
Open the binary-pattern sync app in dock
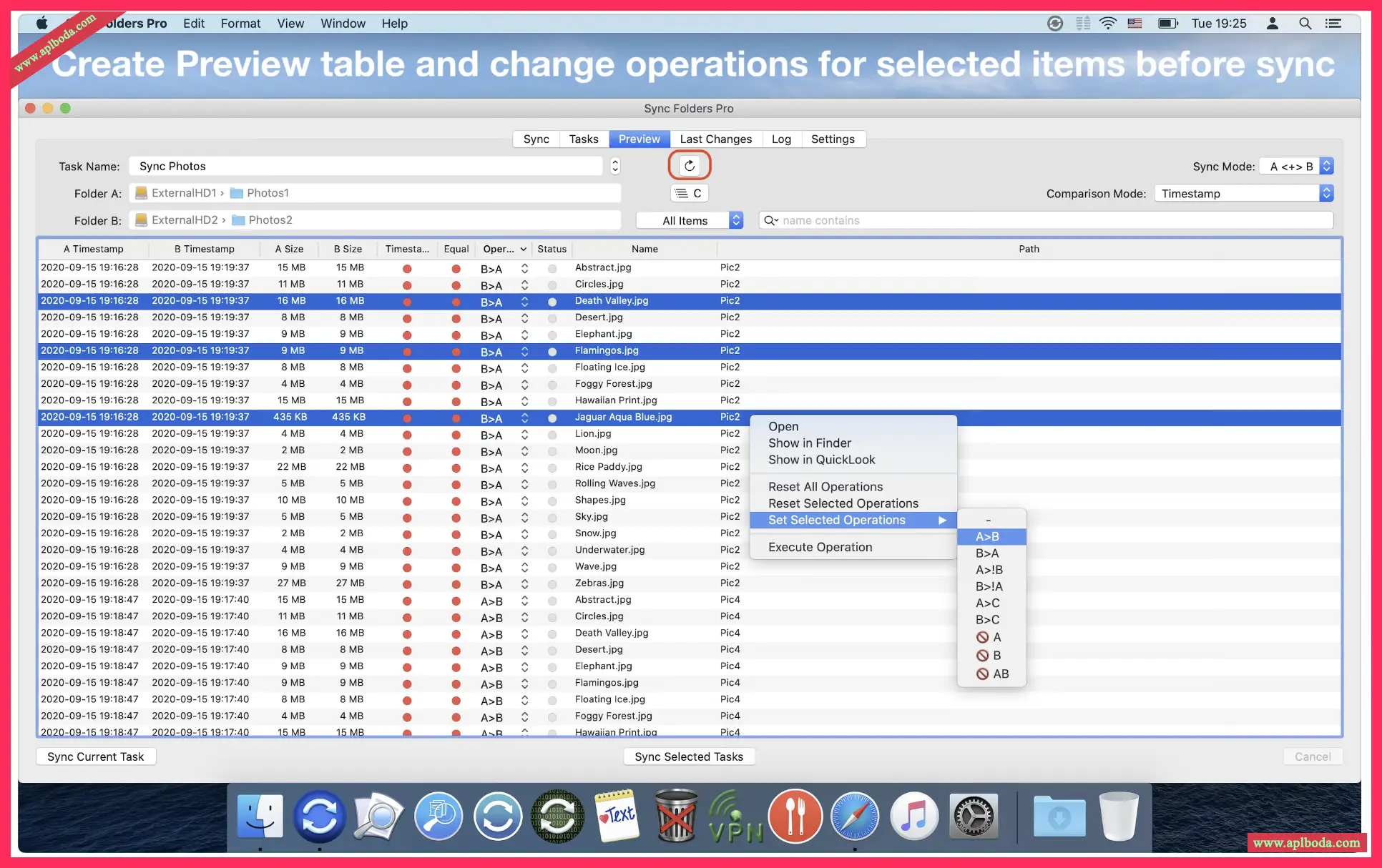pos(557,816)
